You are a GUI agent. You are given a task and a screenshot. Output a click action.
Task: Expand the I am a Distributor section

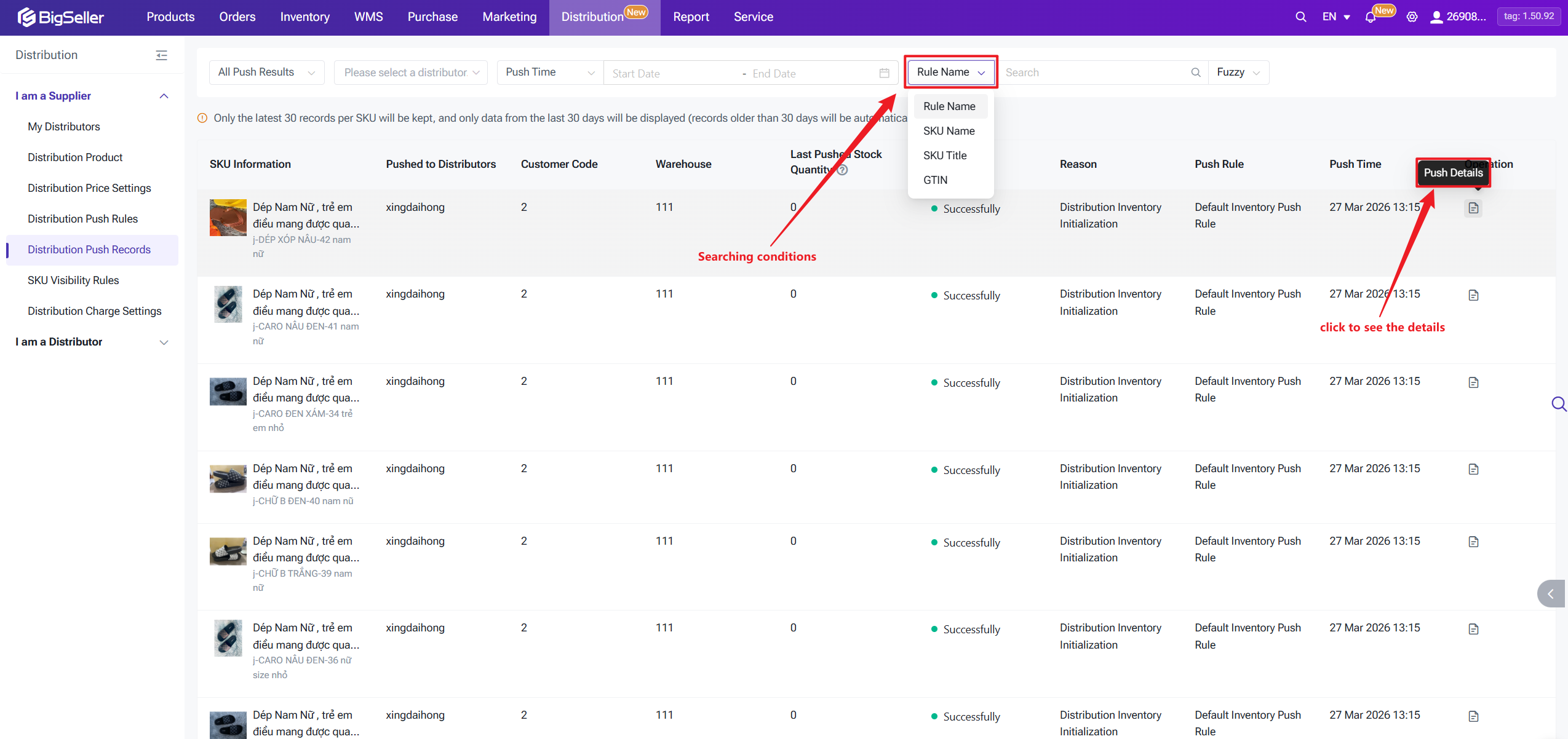click(x=164, y=342)
